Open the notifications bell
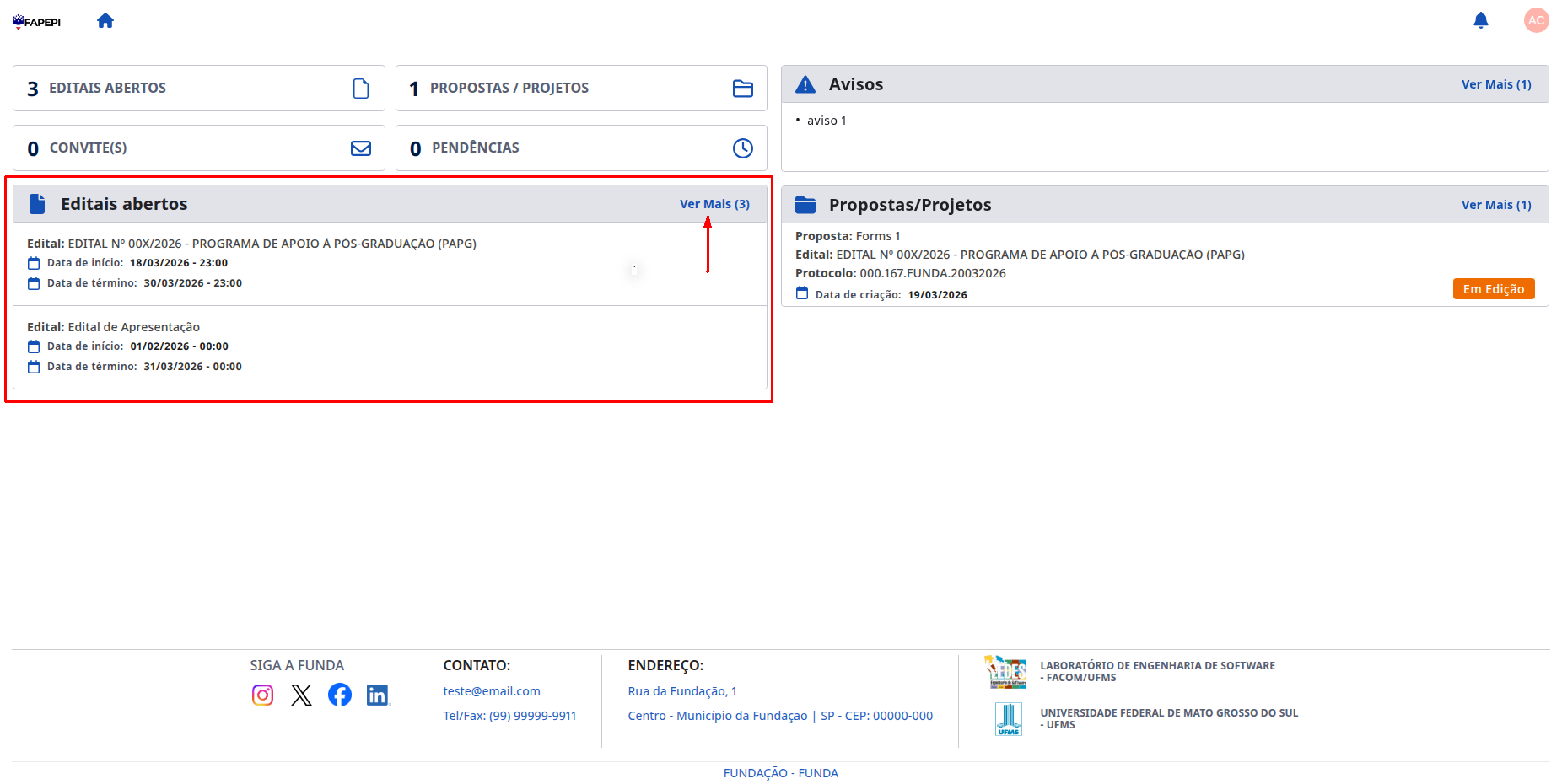Image resolution: width=1562 pixels, height=784 pixels. tap(1480, 20)
